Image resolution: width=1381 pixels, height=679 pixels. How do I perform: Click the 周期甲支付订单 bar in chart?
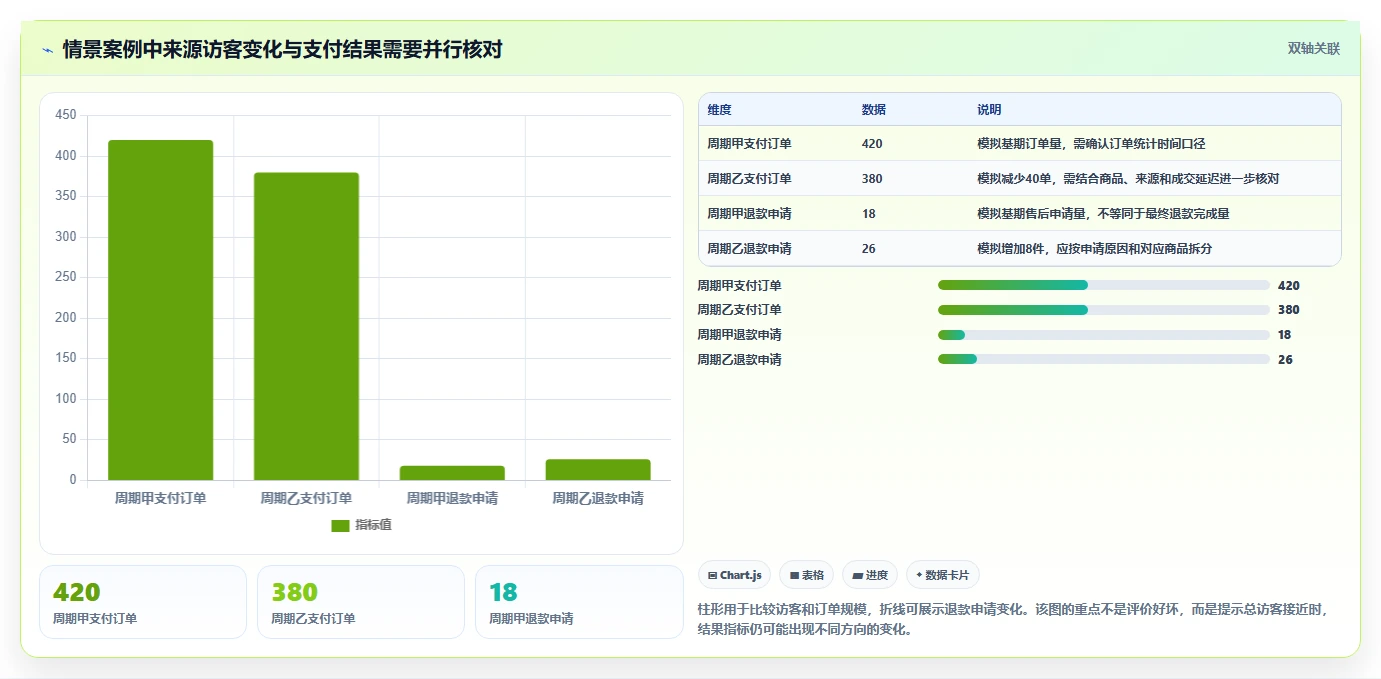[x=161, y=310]
